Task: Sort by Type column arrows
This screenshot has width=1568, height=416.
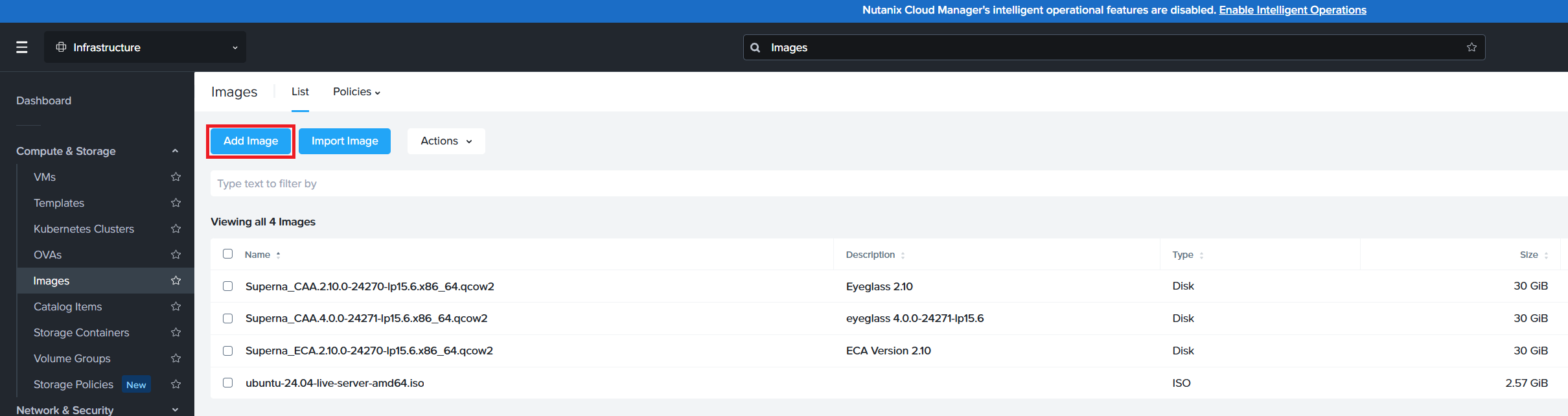Action: pyautogui.click(x=1201, y=255)
